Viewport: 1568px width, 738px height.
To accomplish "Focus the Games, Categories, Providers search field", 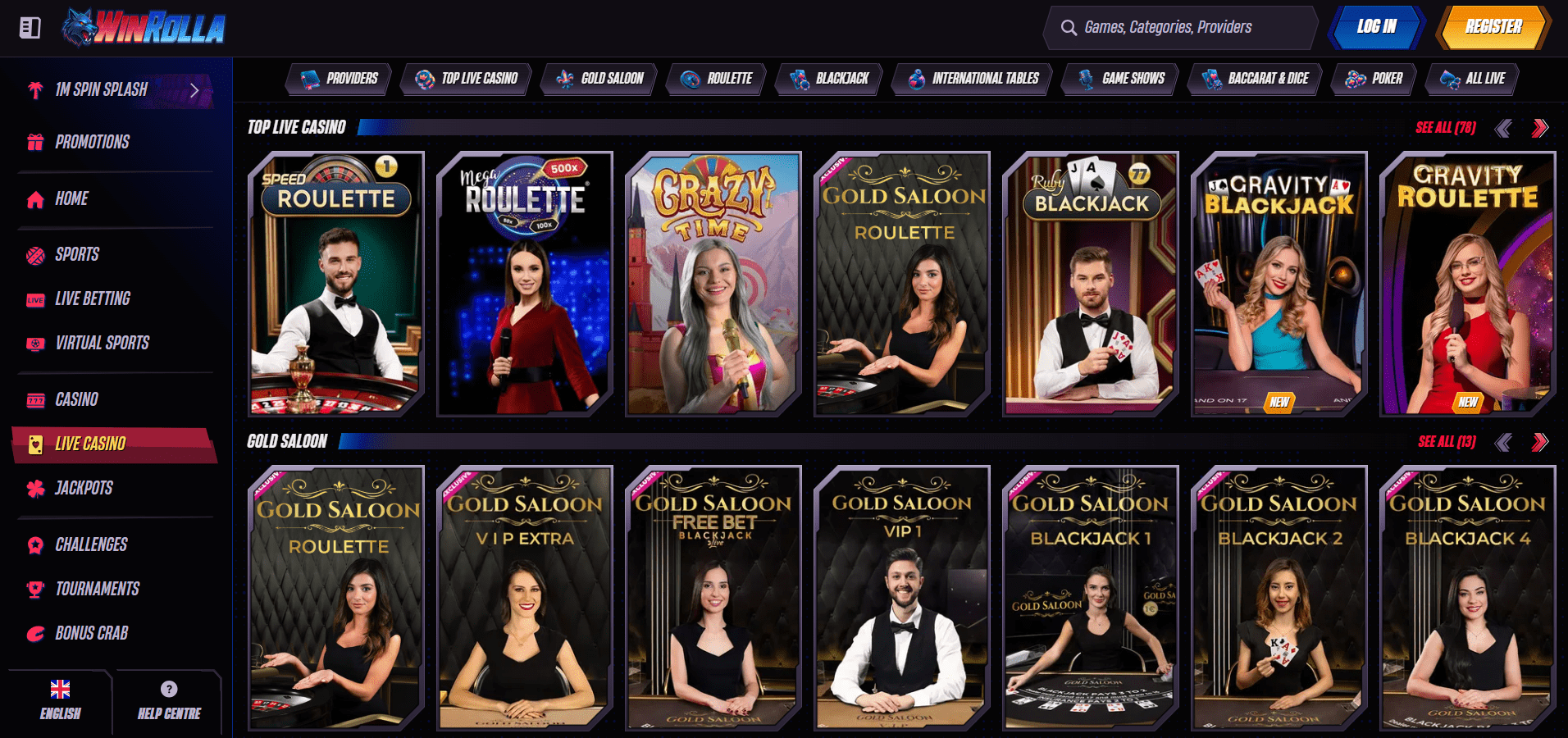I will click(x=1179, y=27).
